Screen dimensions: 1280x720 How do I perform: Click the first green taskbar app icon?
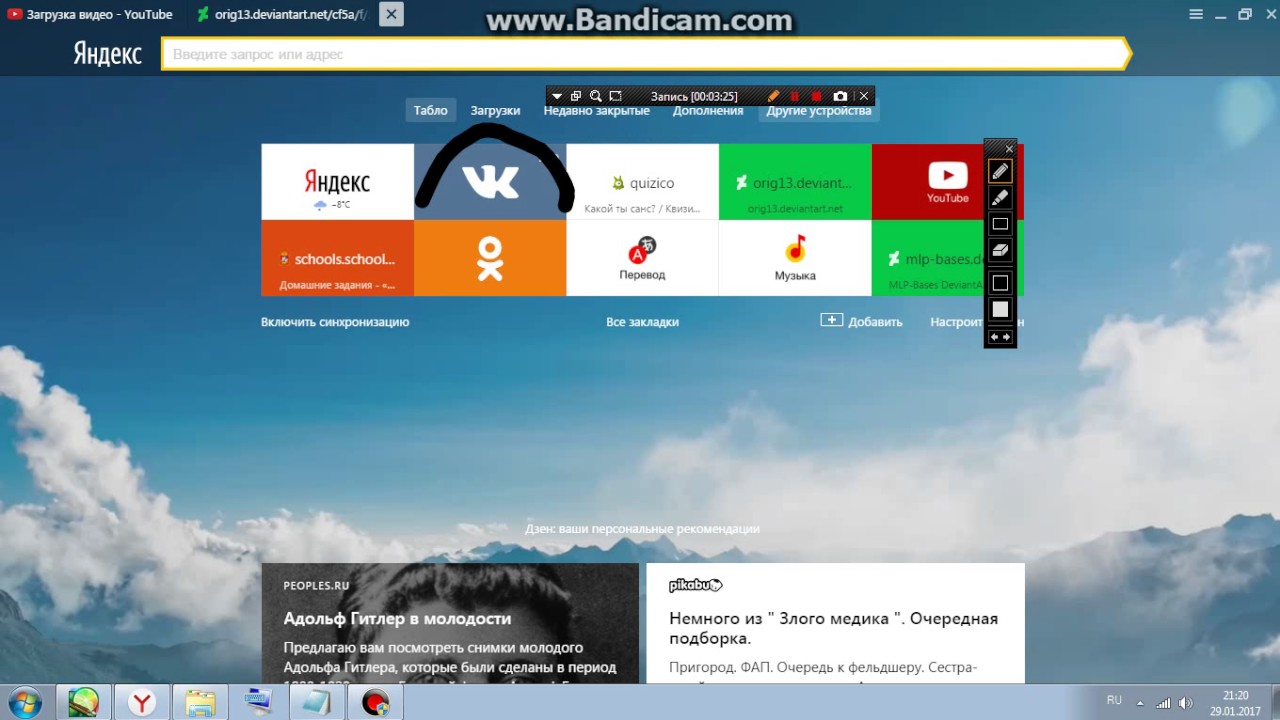point(83,703)
